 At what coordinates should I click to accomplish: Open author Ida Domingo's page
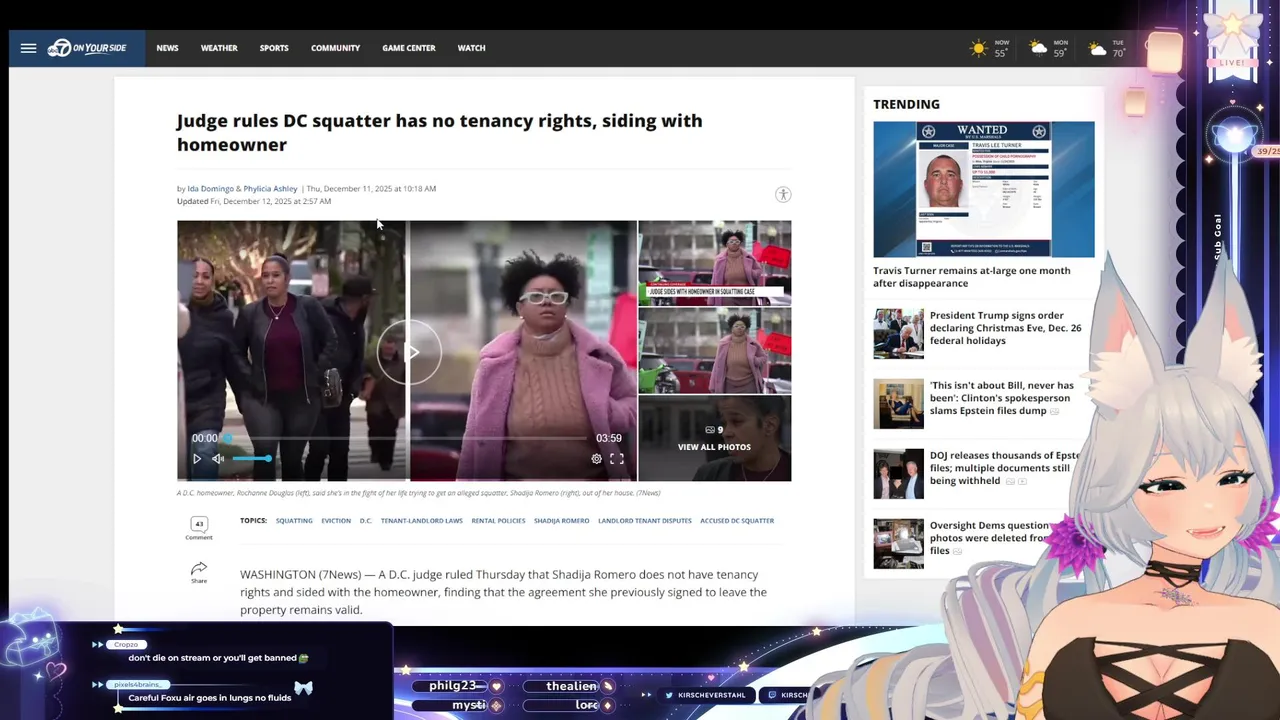pos(210,188)
